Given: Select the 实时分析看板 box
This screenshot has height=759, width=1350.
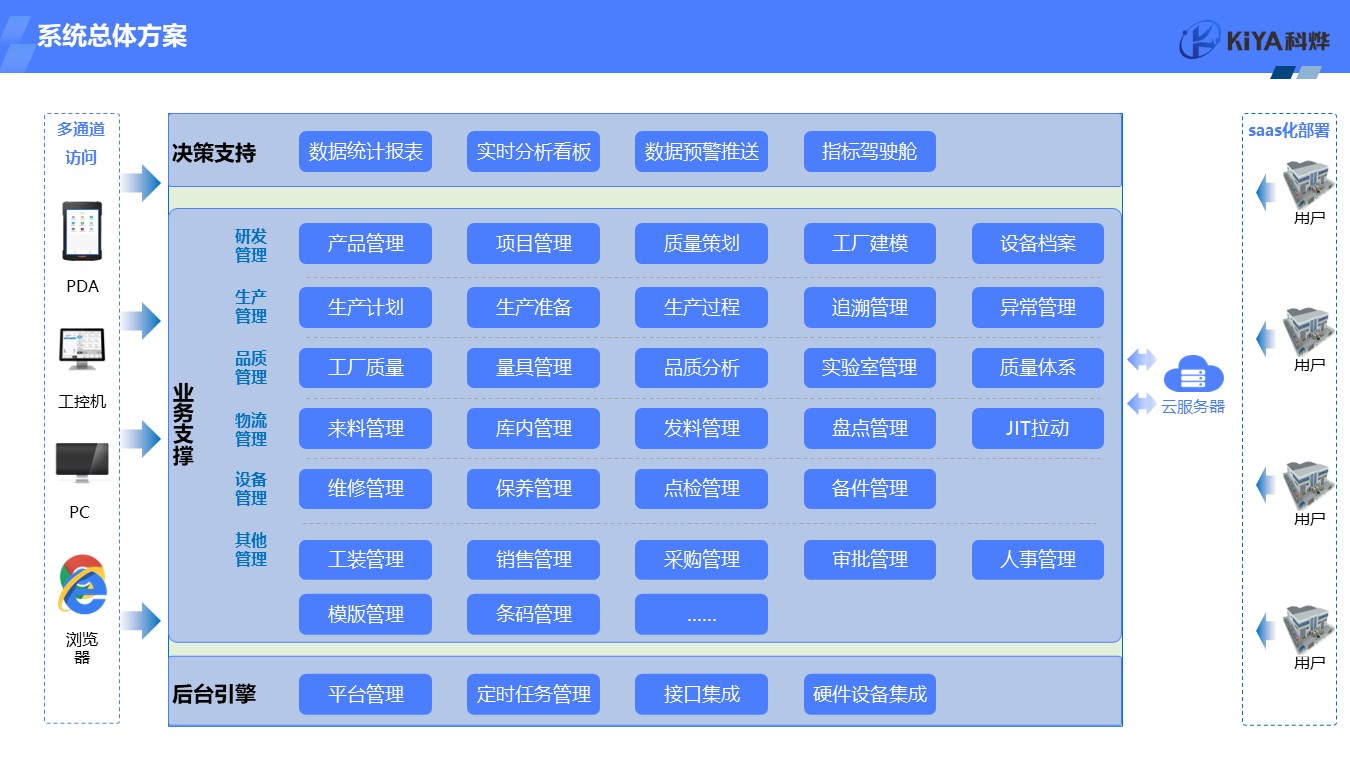Looking at the screenshot, I should (x=533, y=152).
